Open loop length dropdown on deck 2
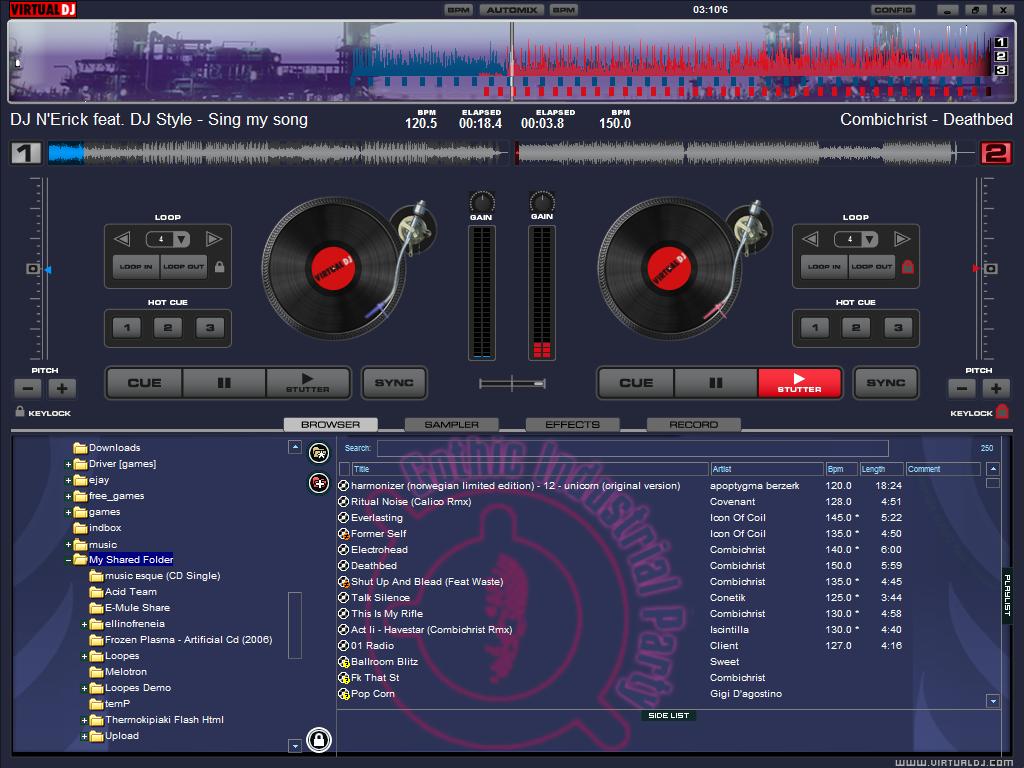The image size is (1024, 768). tap(871, 239)
